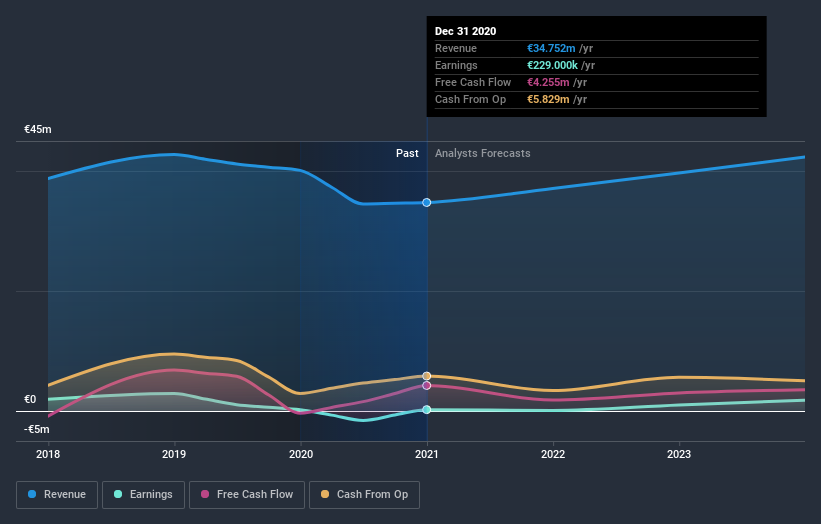821x524 pixels.
Task: Click the €34.752m revenue value in tooltip
Action: tap(551, 48)
